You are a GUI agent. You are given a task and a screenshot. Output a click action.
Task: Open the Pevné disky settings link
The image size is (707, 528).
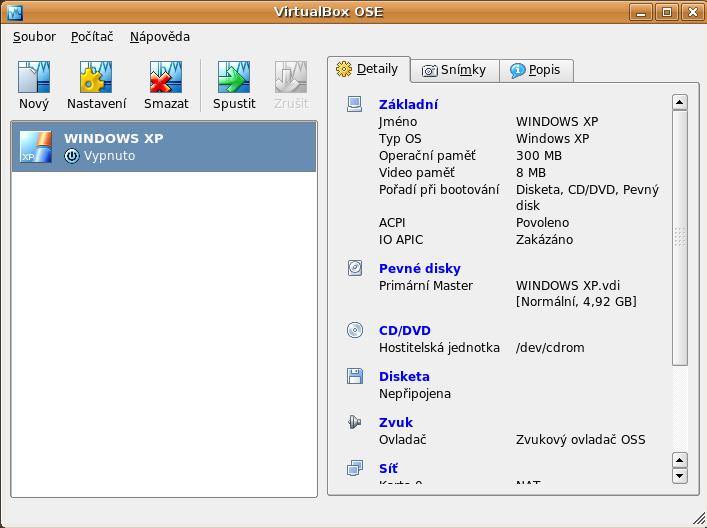(419, 268)
